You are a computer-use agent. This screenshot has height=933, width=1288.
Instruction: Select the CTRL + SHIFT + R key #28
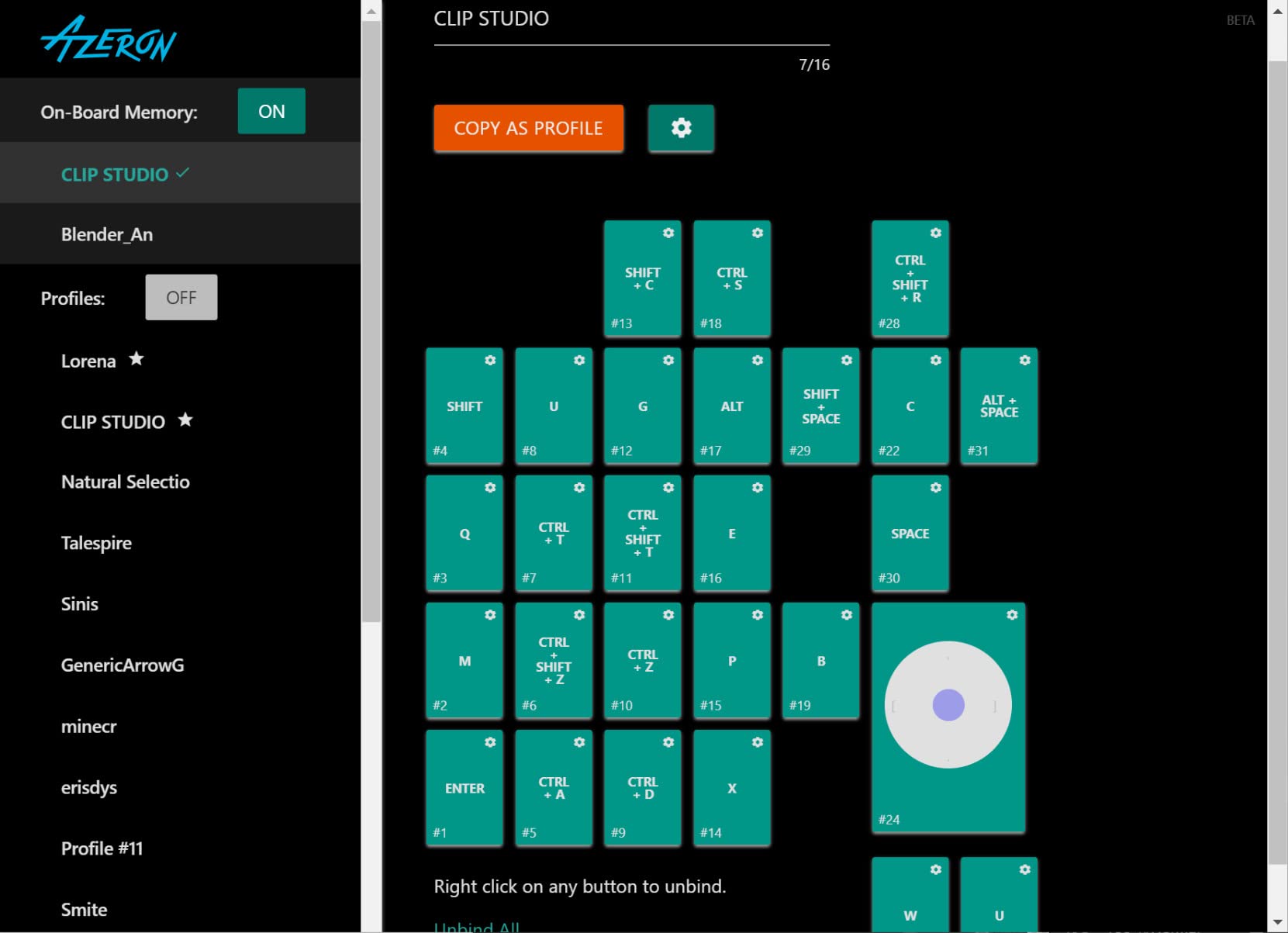coord(910,278)
